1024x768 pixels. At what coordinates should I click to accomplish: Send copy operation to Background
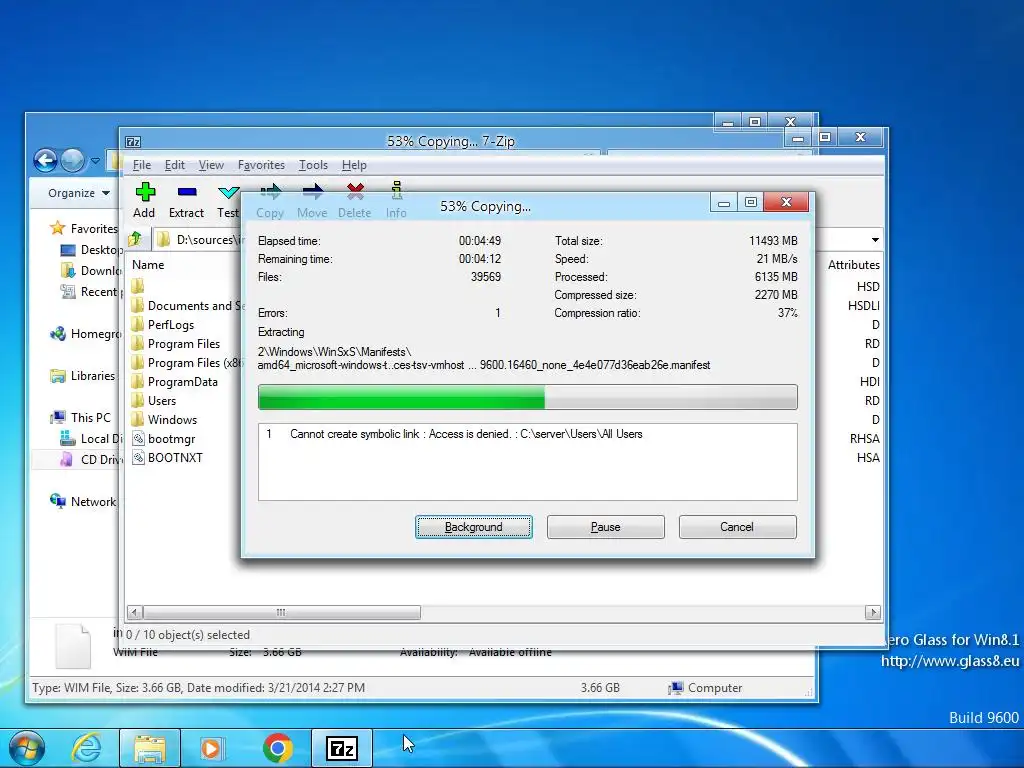point(473,527)
